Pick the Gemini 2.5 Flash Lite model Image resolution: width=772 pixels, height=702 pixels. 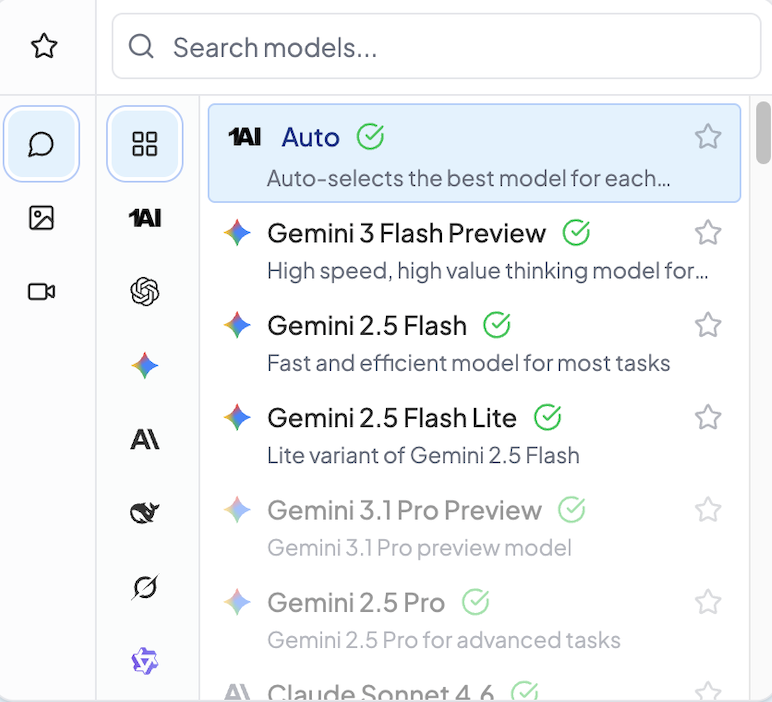(474, 435)
